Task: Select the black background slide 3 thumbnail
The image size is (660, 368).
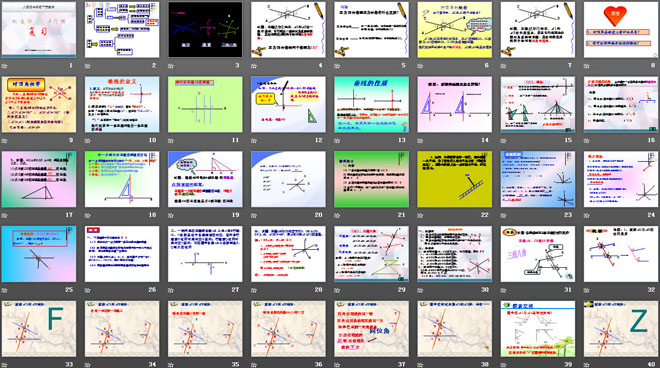Action: (x=205, y=29)
